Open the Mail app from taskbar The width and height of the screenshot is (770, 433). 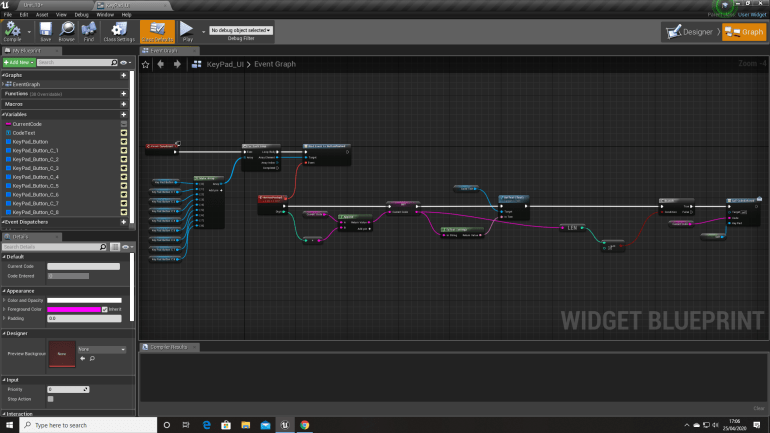265,425
